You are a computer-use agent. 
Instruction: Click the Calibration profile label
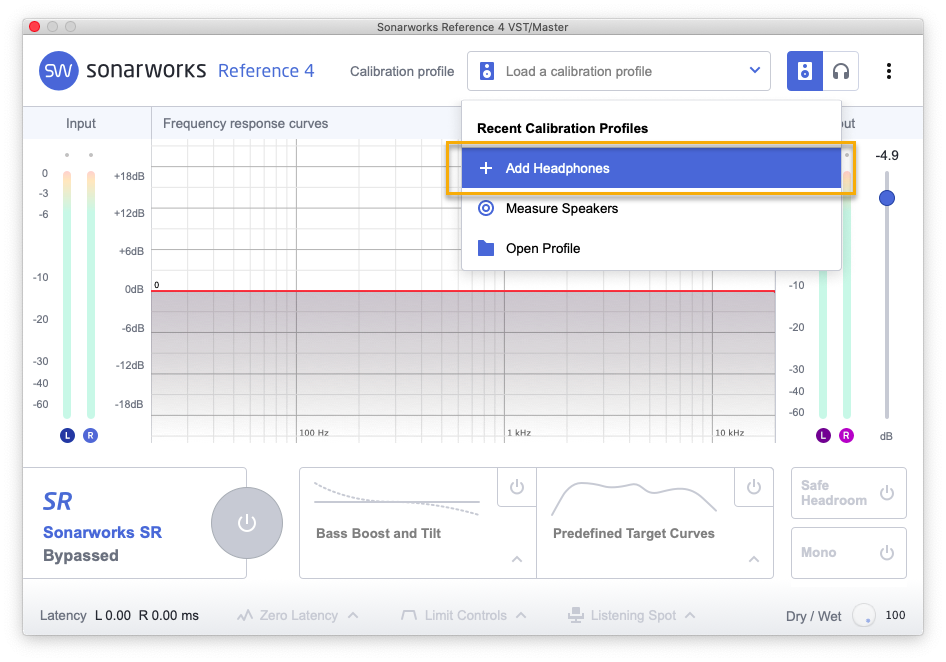402,71
